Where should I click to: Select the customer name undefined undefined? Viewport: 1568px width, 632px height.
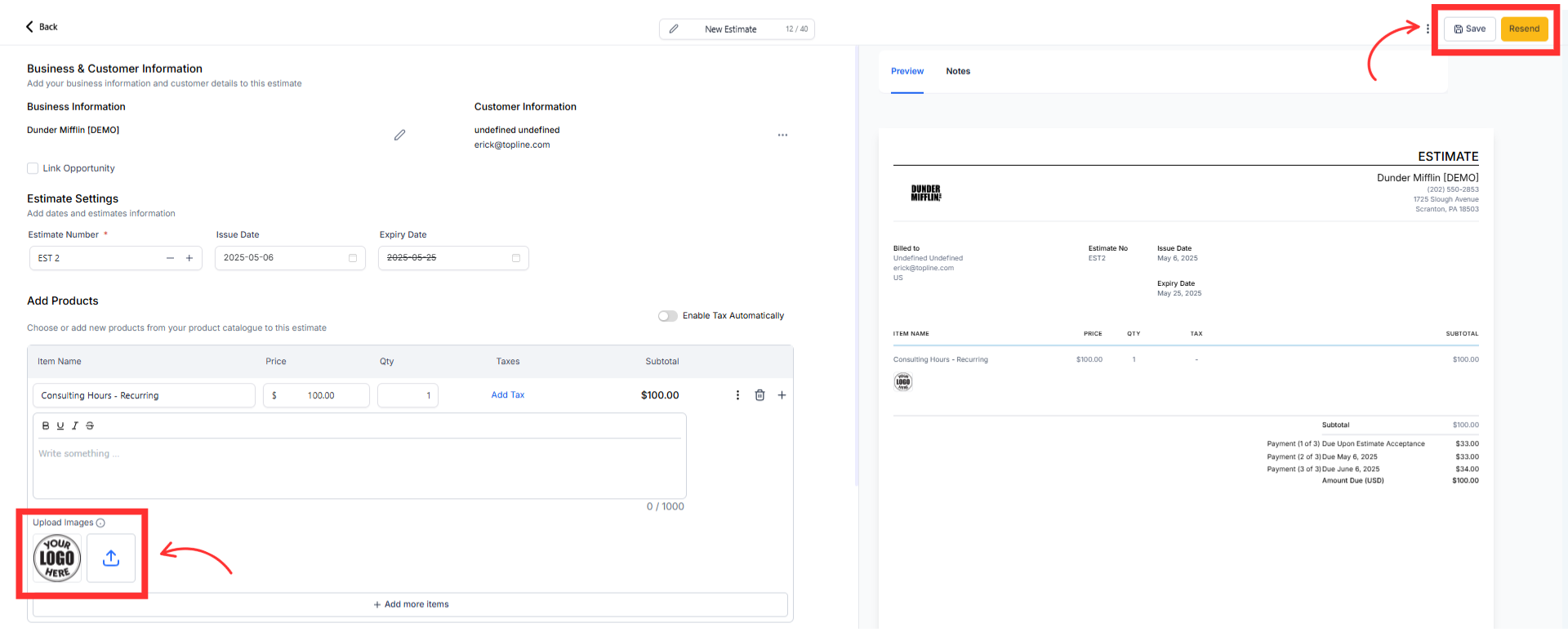click(x=517, y=131)
